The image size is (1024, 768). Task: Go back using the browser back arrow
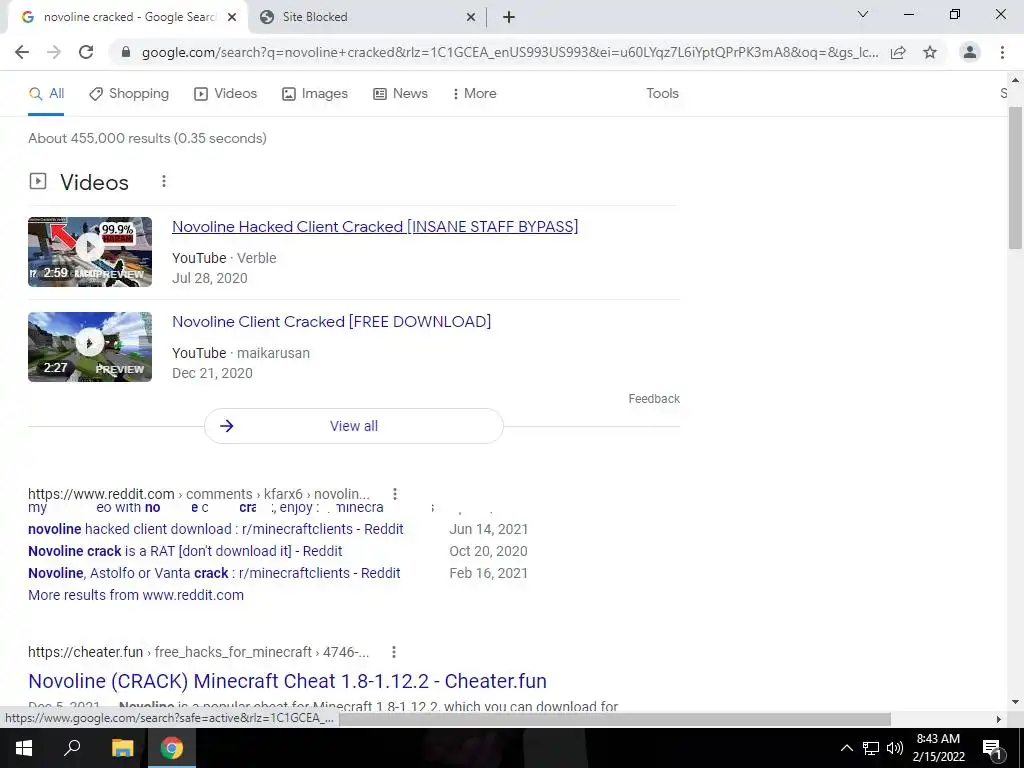[x=22, y=52]
